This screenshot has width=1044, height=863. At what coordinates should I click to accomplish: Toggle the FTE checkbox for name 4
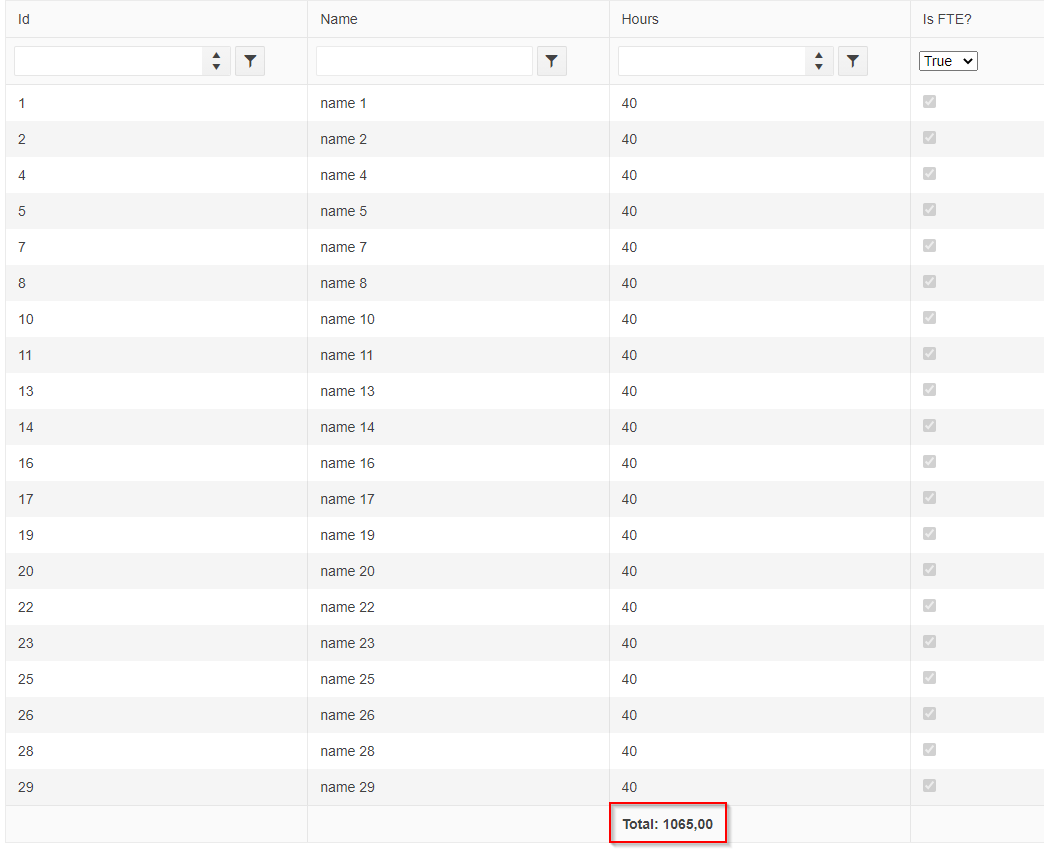coord(929,174)
